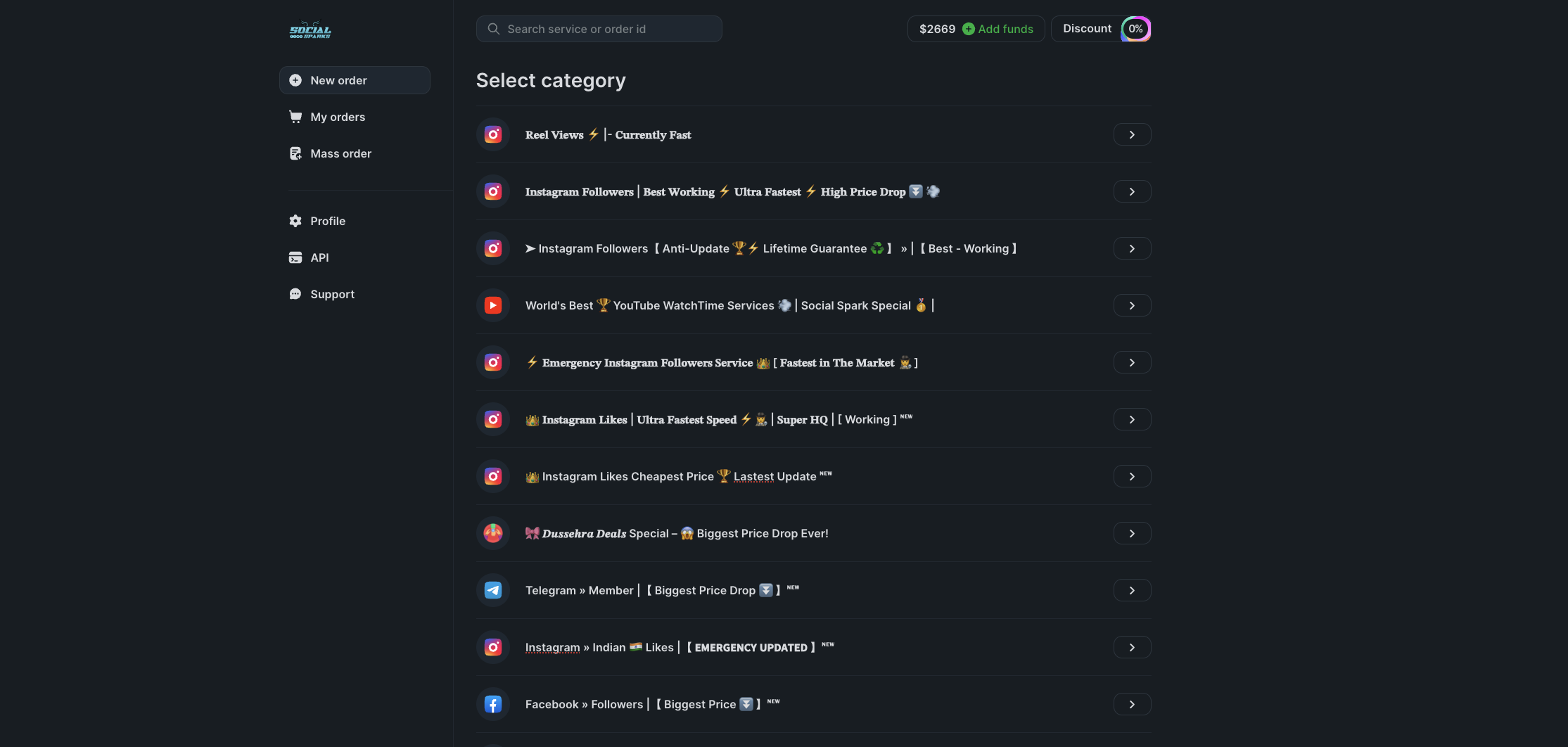
Task: Expand the Instagram Indian Likes chevron
Action: pyautogui.click(x=1132, y=647)
